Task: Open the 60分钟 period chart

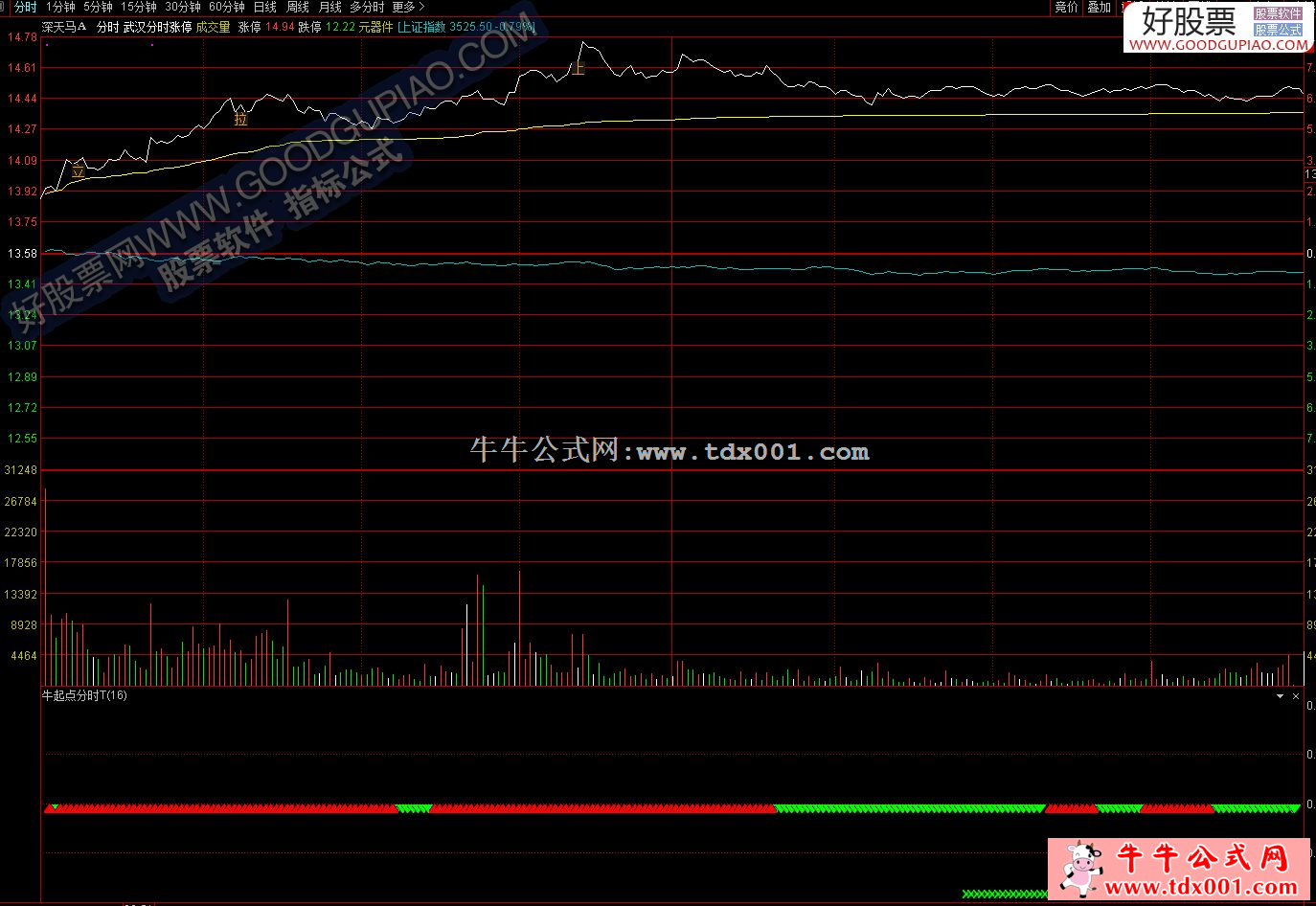Action: click(x=226, y=7)
